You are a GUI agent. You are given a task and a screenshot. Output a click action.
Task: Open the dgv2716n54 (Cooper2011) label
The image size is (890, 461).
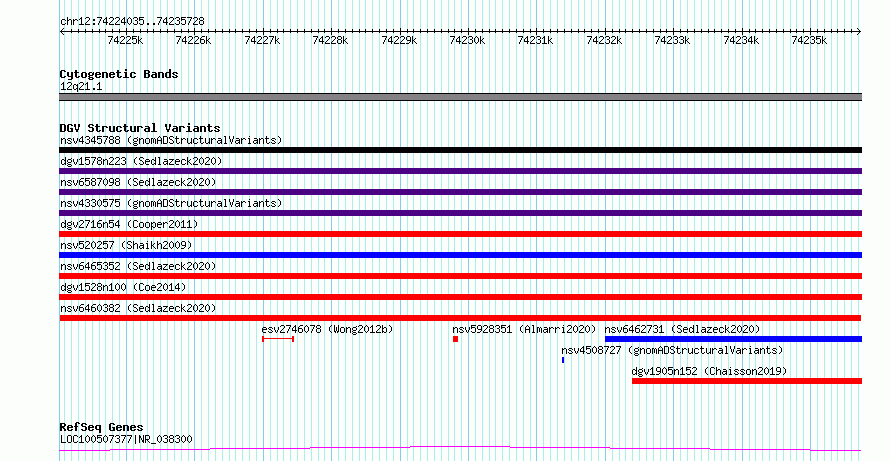[129, 224]
